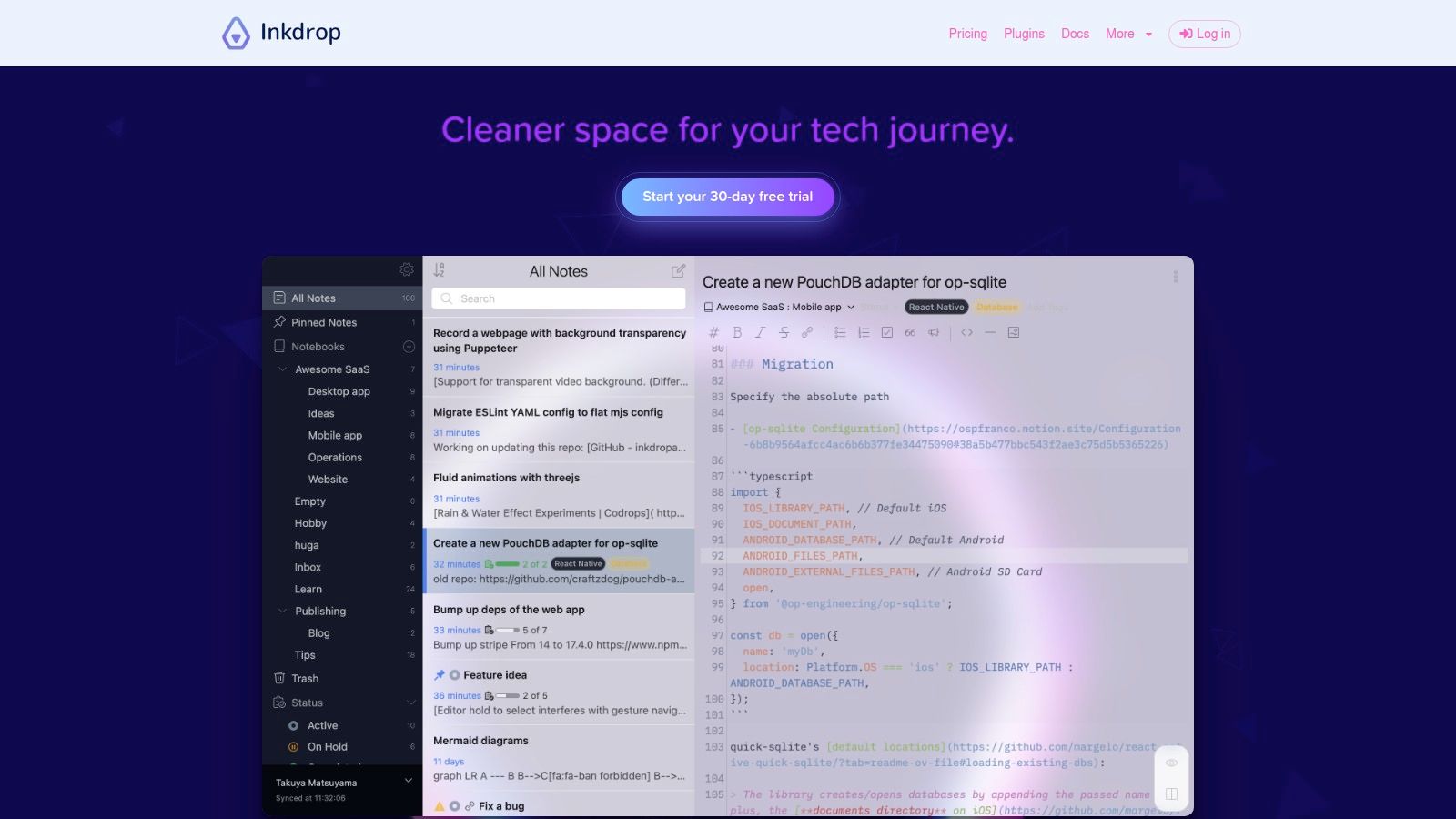Click the Inkdrop logo icon
1456x819 pixels.
pos(236,33)
